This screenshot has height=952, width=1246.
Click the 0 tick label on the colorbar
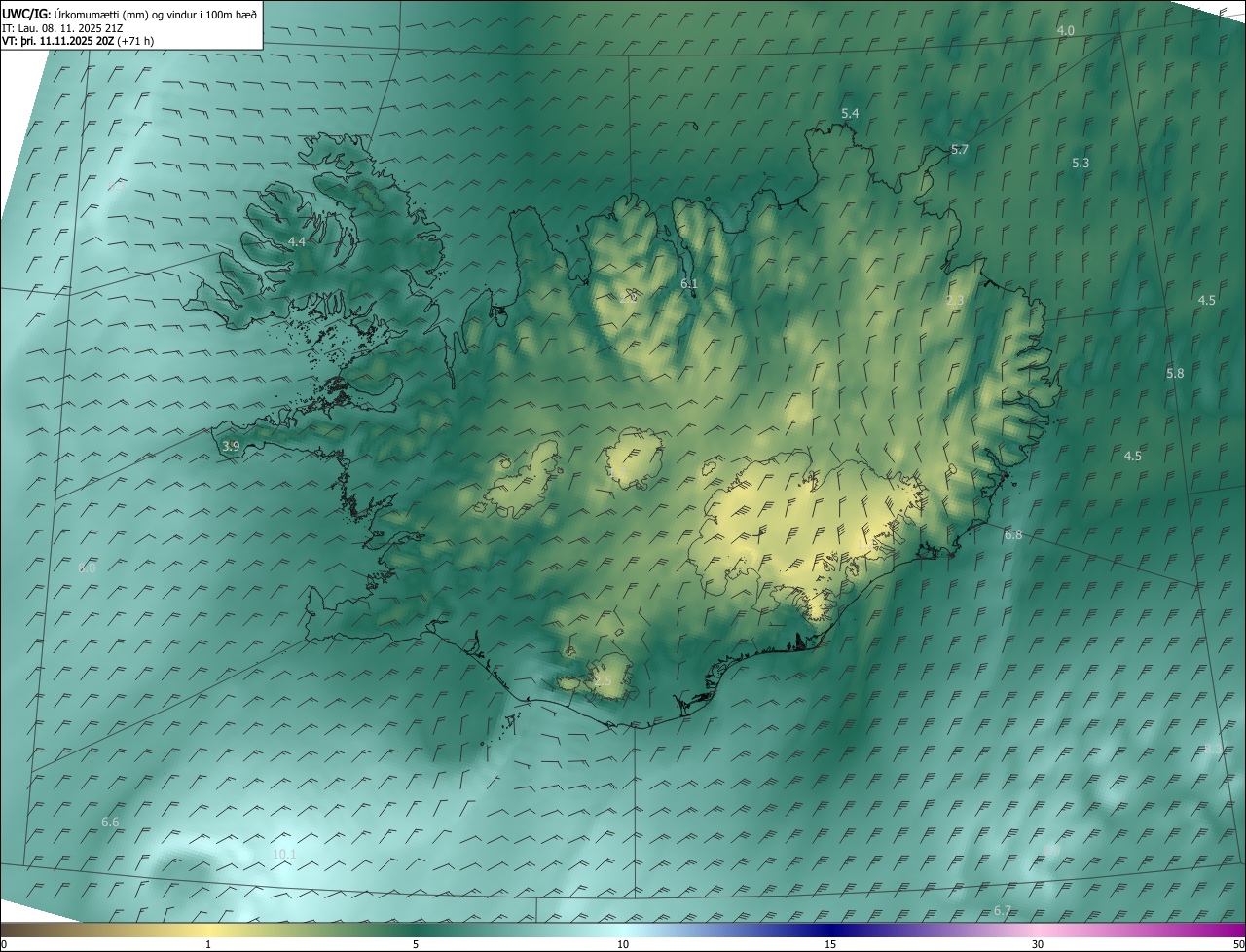click(4, 944)
